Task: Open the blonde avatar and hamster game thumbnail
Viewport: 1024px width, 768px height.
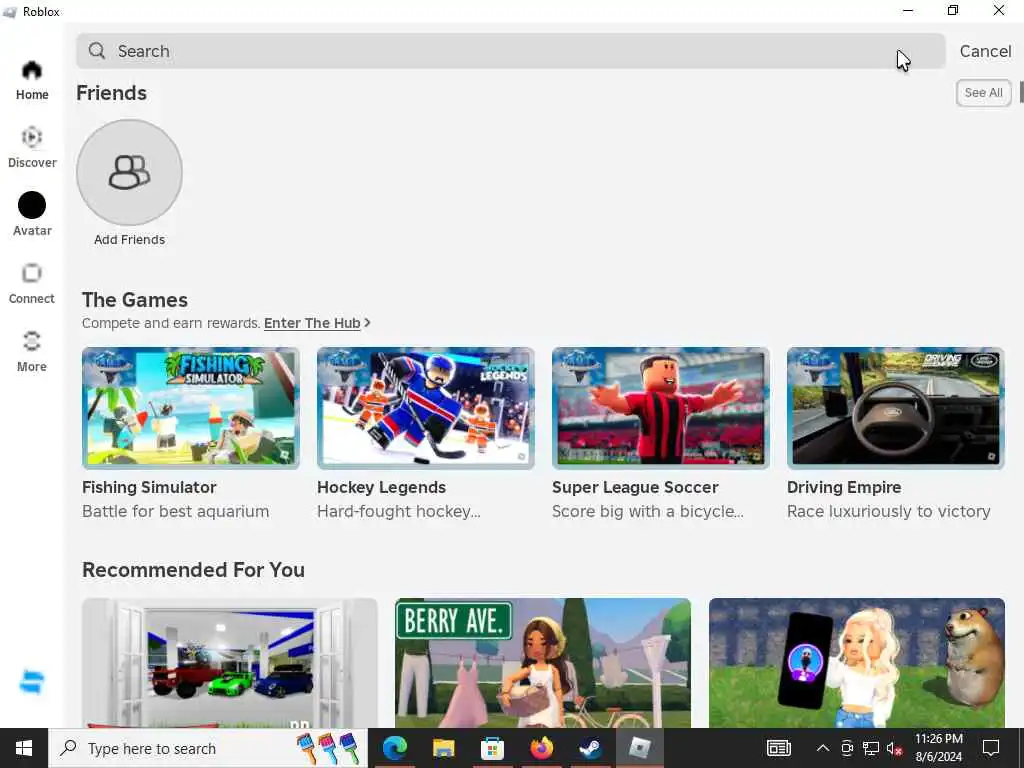Action: point(857,663)
